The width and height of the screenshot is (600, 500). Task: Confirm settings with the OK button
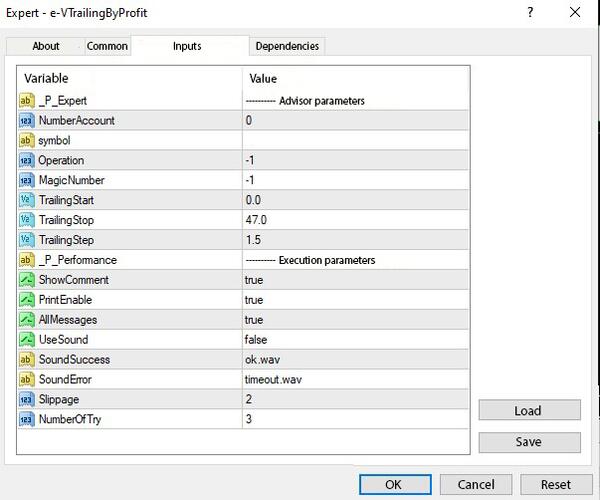click(x=395, y=485)
